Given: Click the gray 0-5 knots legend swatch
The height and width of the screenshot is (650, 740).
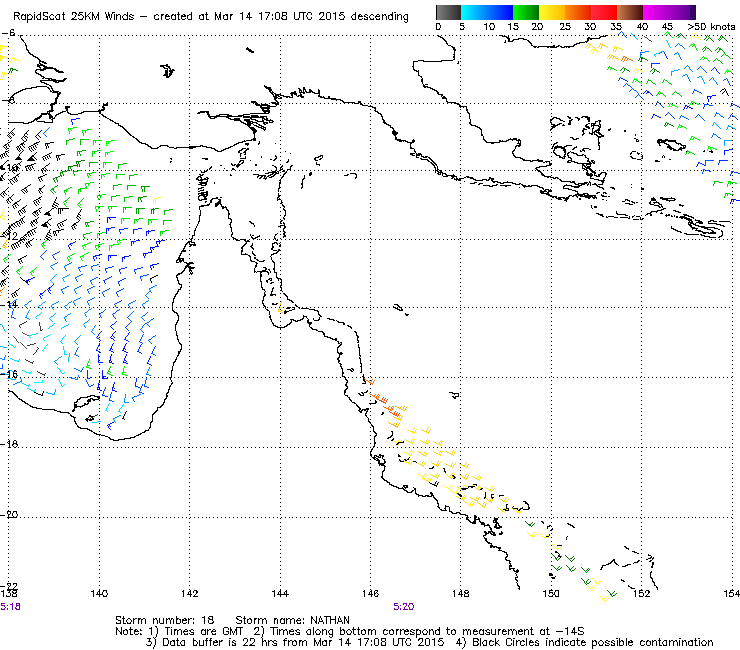Looking at the screenshot, I should (448, 12).
